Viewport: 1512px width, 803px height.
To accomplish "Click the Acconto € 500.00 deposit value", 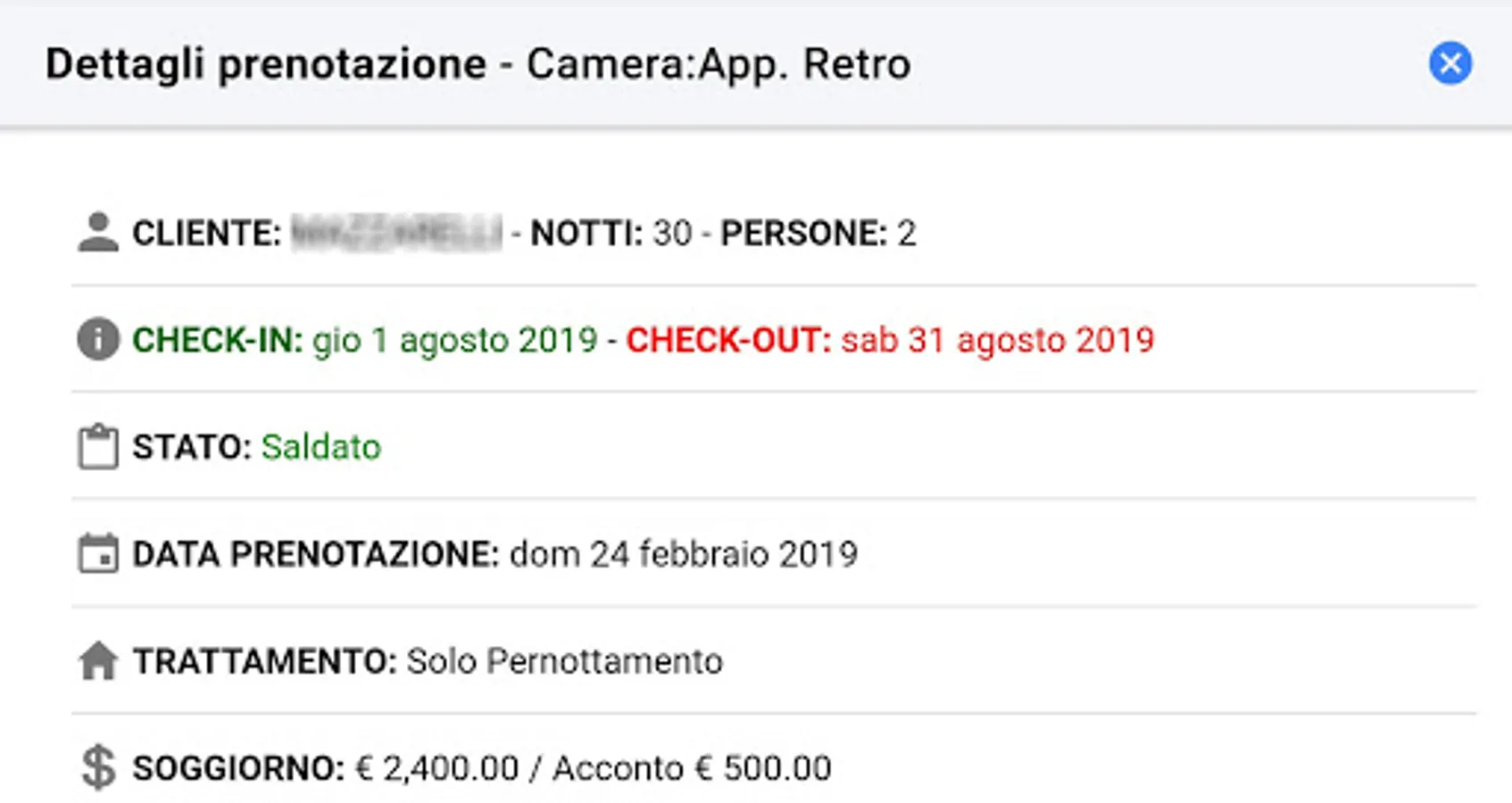I will (x=693, y=768).
